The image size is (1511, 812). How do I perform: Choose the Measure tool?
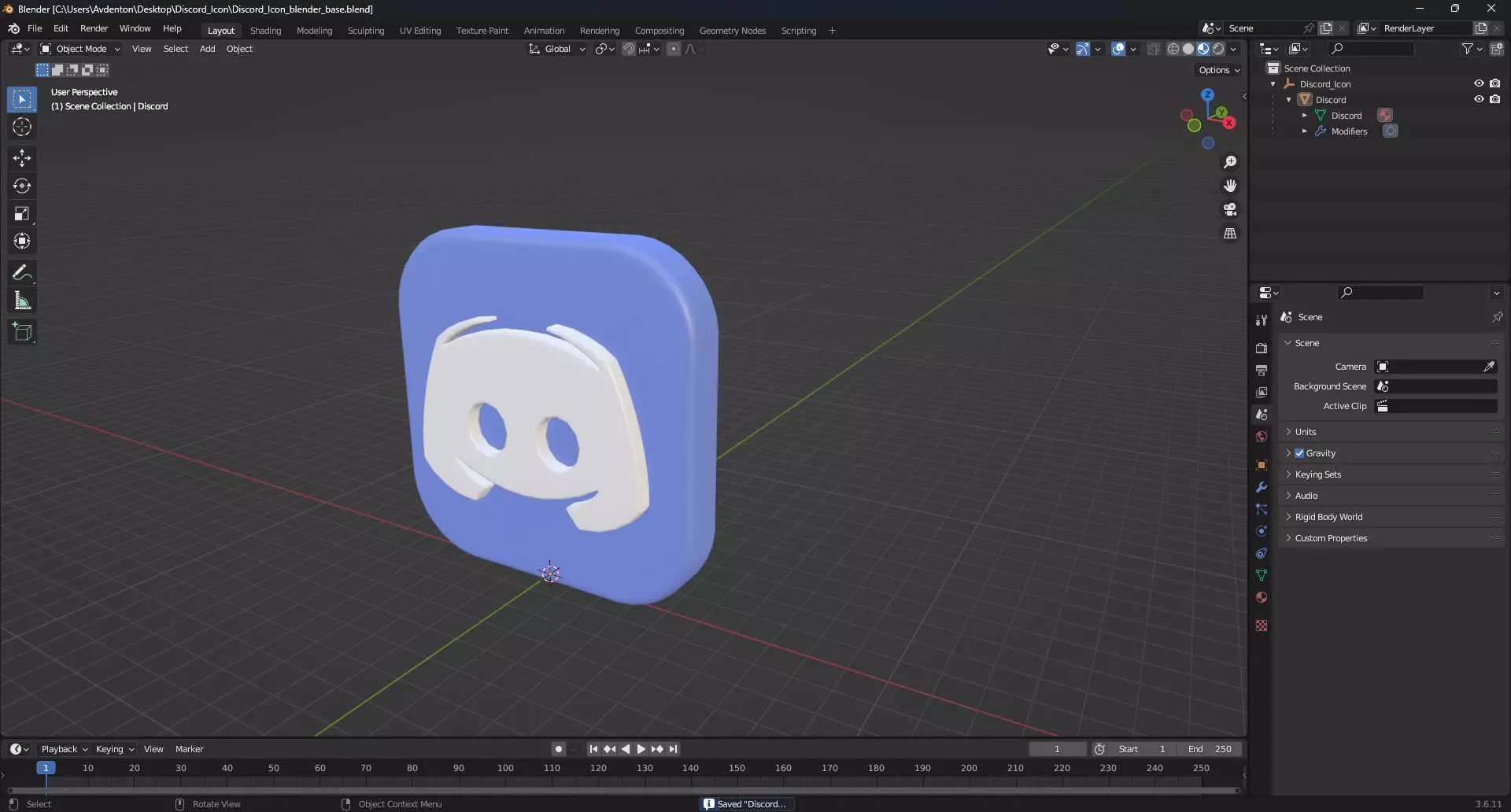(22, 301)
